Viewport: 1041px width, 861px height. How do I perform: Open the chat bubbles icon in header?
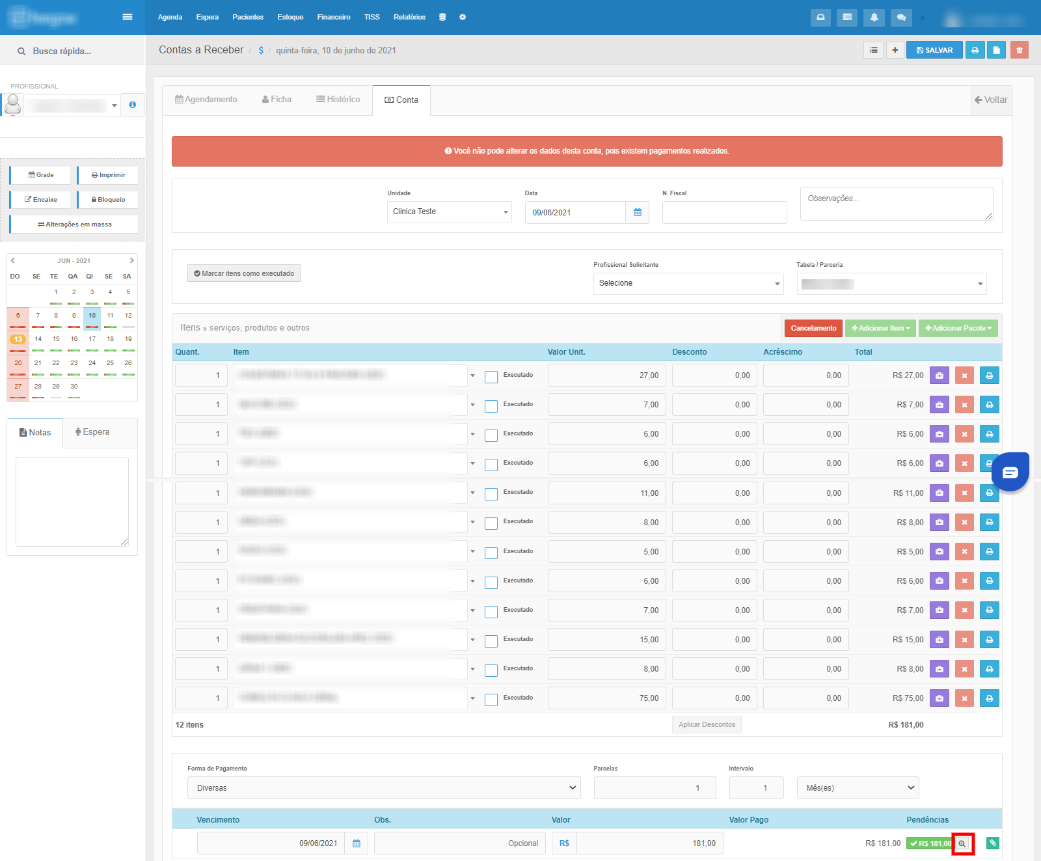pos(901,18)
